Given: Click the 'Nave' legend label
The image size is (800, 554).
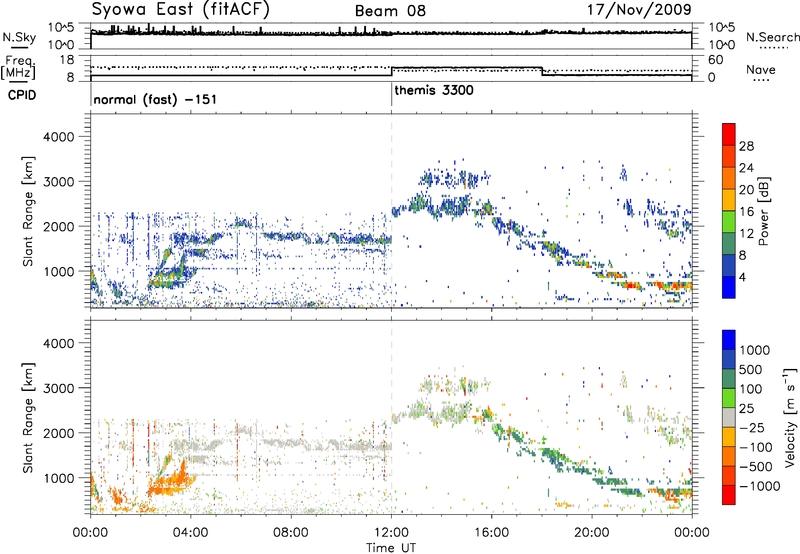Looking at the screenshot, I should pyautogui.click(x=761, y=69).
